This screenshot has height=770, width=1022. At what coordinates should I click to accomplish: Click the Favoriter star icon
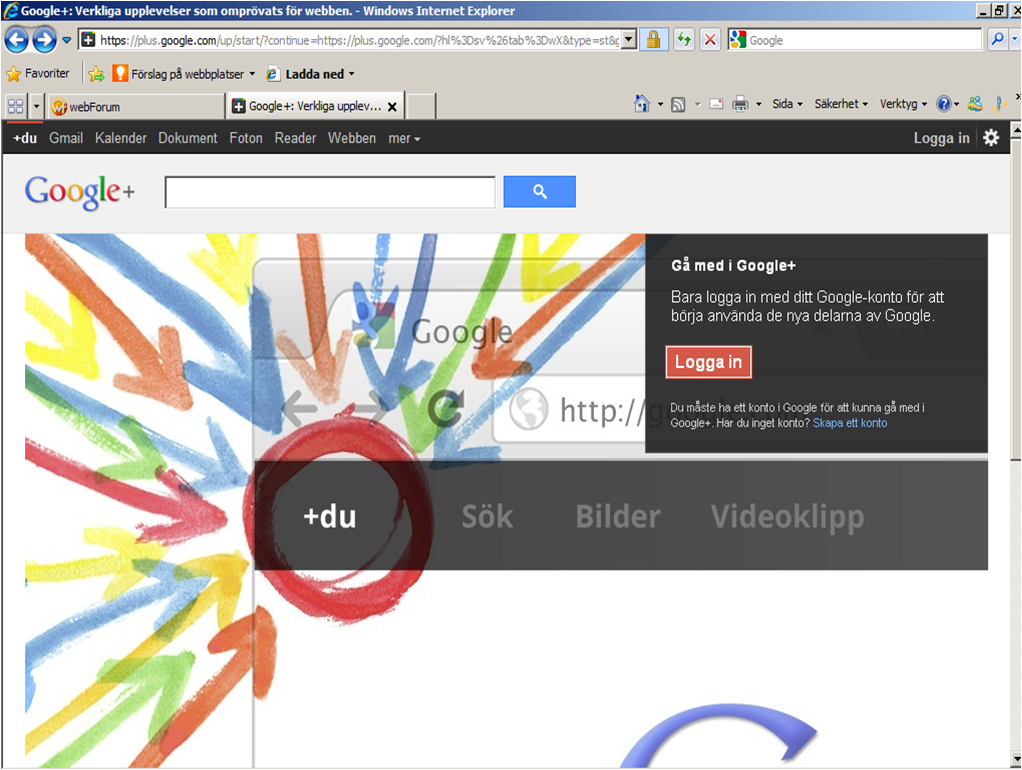13,74
